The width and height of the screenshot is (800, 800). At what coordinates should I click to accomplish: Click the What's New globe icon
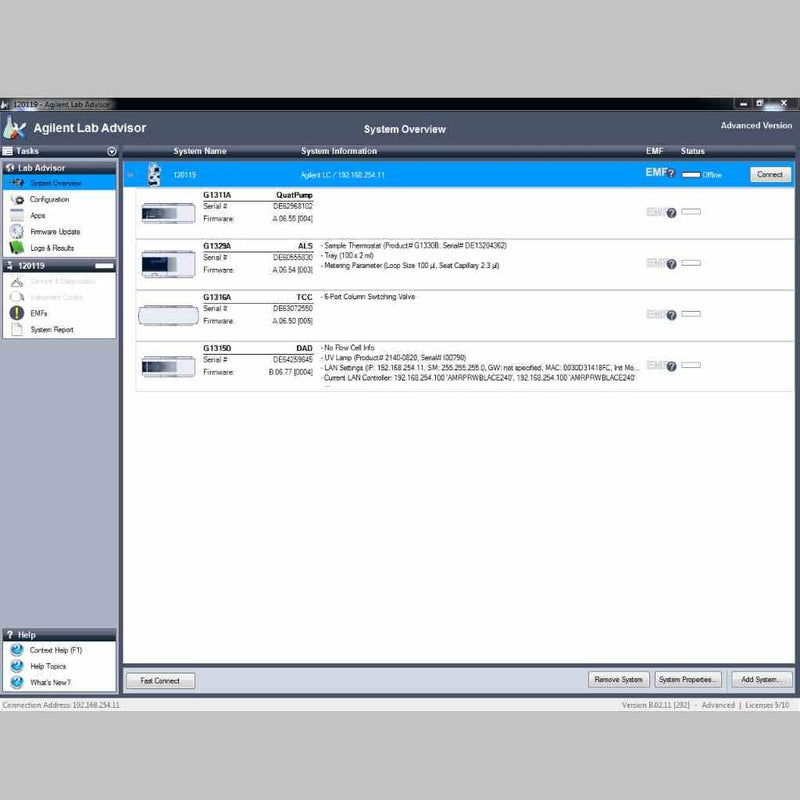[17, 682]
